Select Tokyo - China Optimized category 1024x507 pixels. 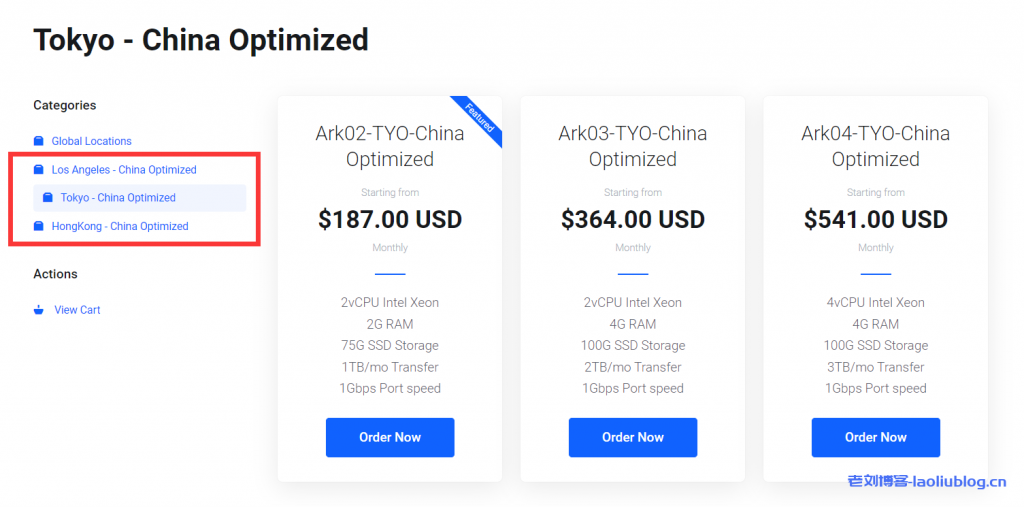[118, 198]
